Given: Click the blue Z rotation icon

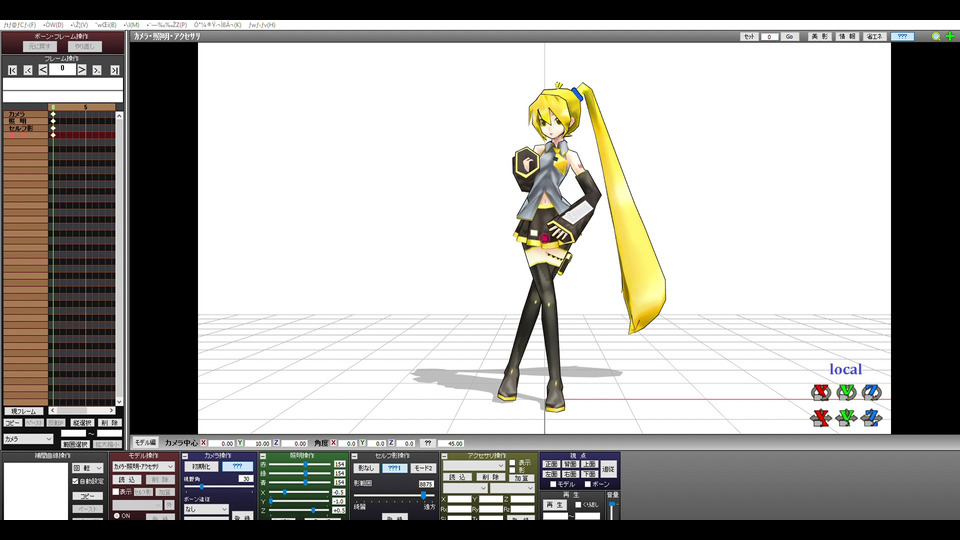Looking at the screenshot, I should [871, 392].
